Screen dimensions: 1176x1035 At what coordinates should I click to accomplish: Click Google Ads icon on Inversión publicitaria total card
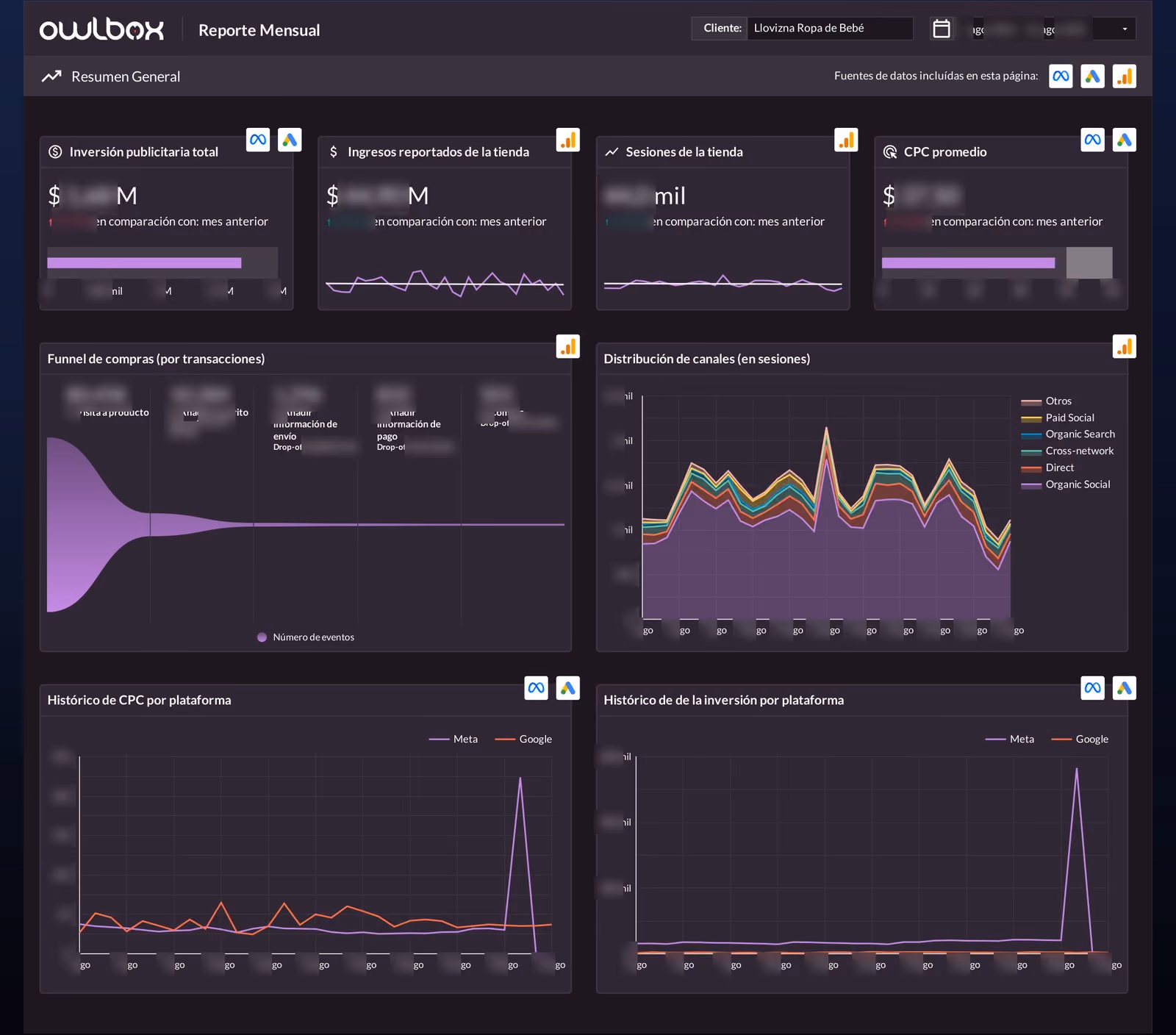click(290, 140)
